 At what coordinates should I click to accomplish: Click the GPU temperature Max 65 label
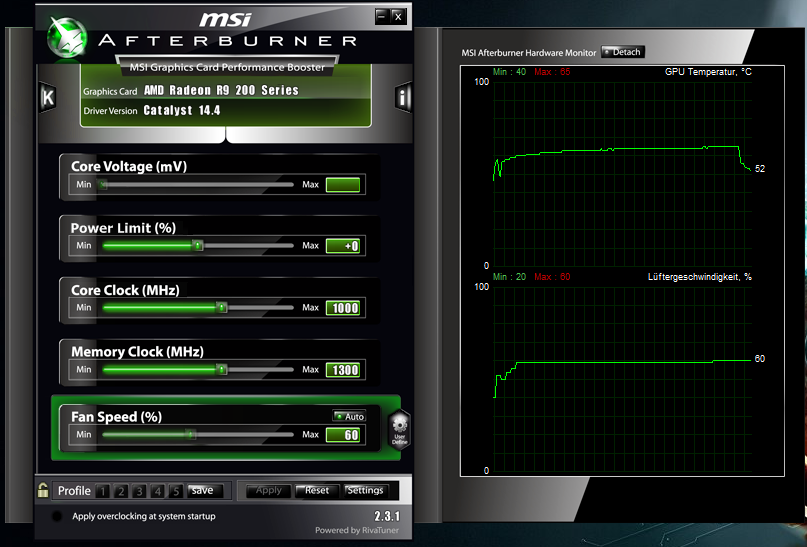pyautogui.click(x=552, y=72)
